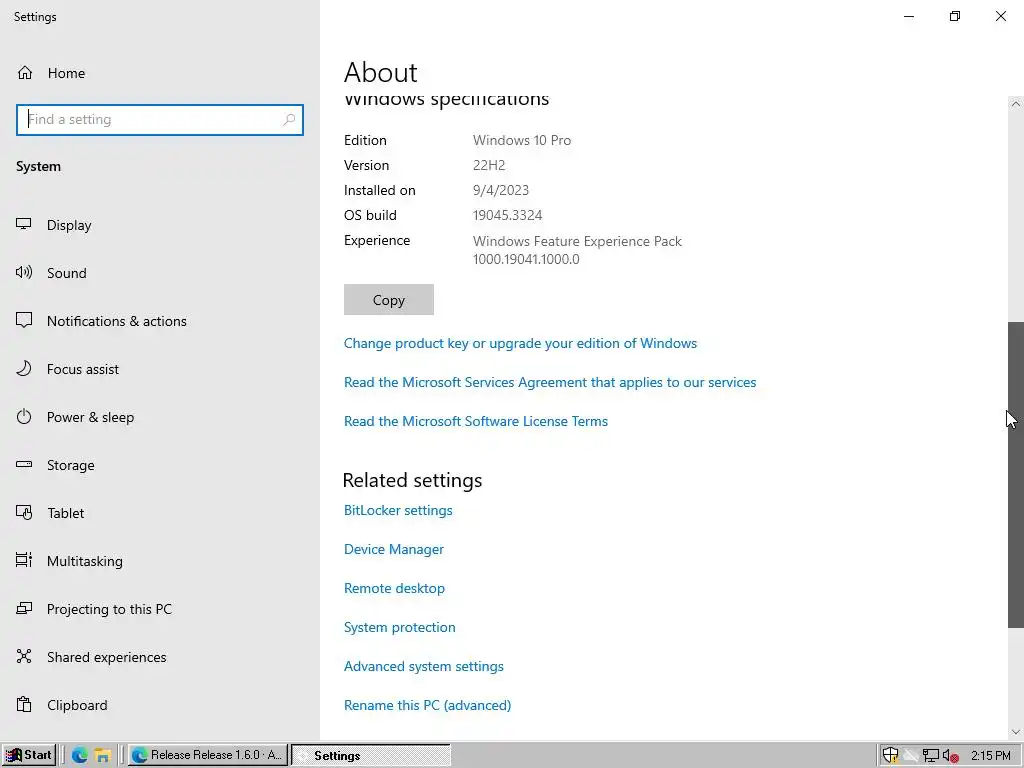Launch Microsoft Edge from quick launch
1024x768 pixels.
(x=80, y=756)
